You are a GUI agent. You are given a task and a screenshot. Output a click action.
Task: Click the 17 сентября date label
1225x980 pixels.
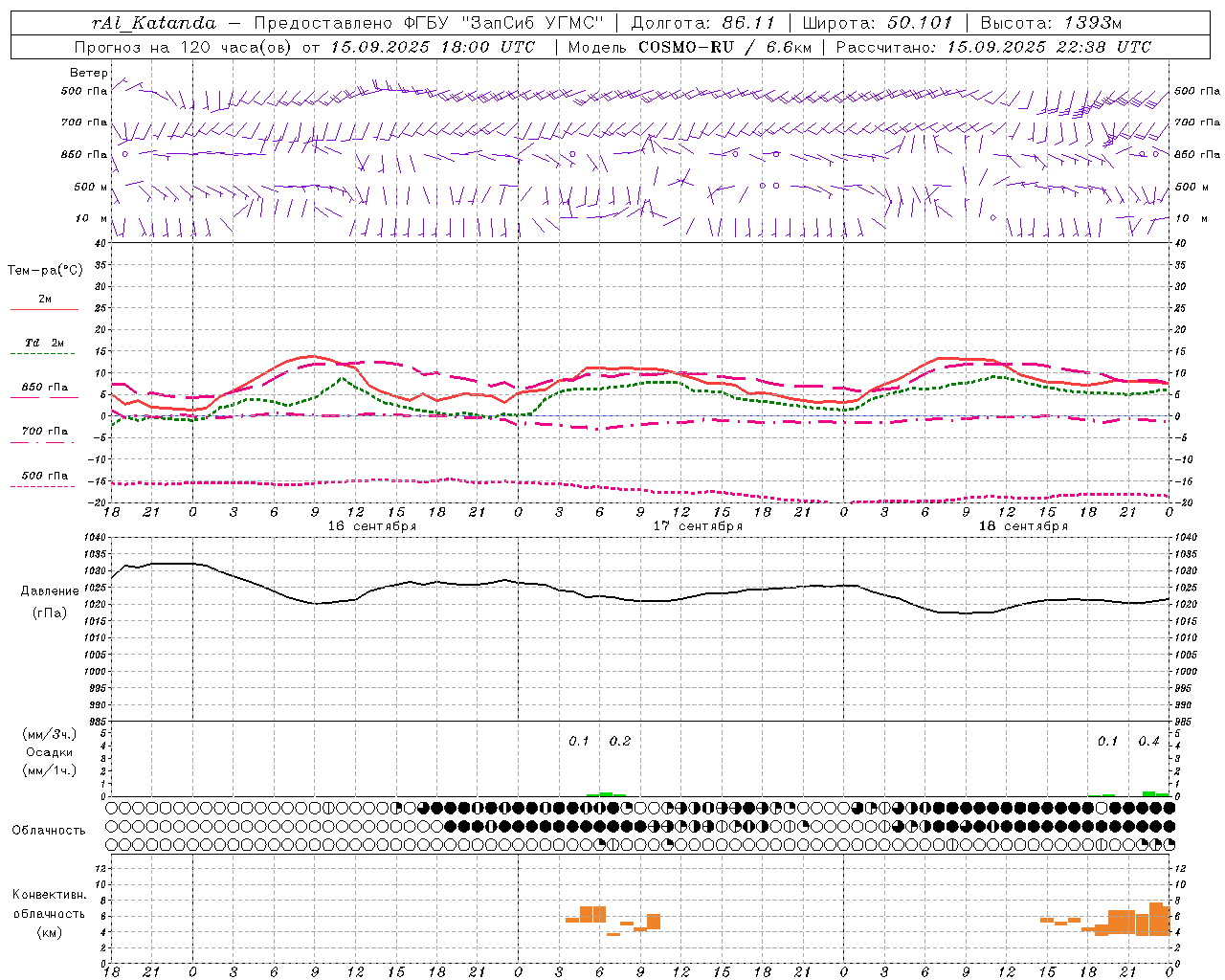(698, 525)
